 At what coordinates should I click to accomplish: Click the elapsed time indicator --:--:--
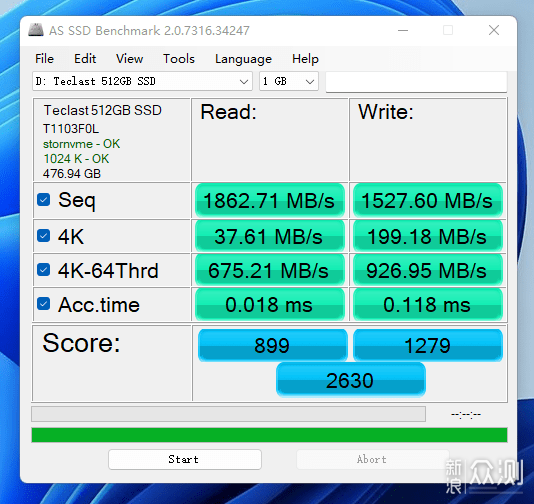point(466,414)
